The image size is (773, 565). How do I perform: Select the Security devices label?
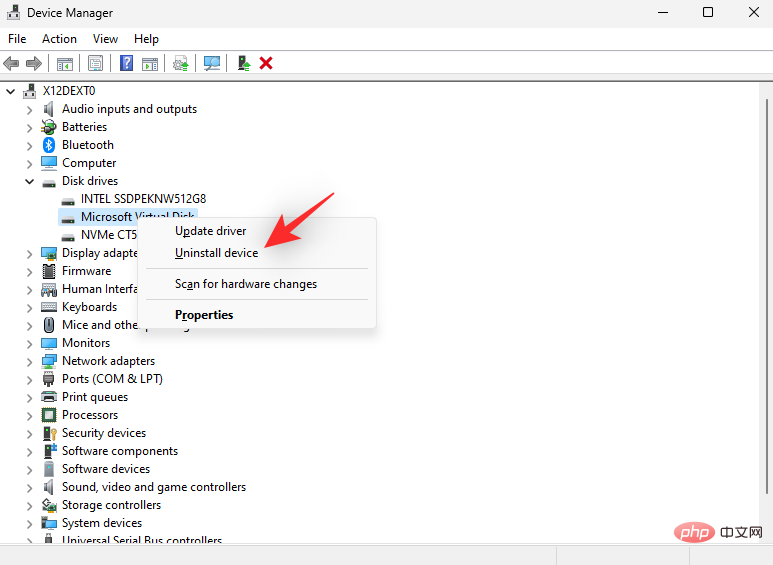pyautogui.click(x=104, y=433)
